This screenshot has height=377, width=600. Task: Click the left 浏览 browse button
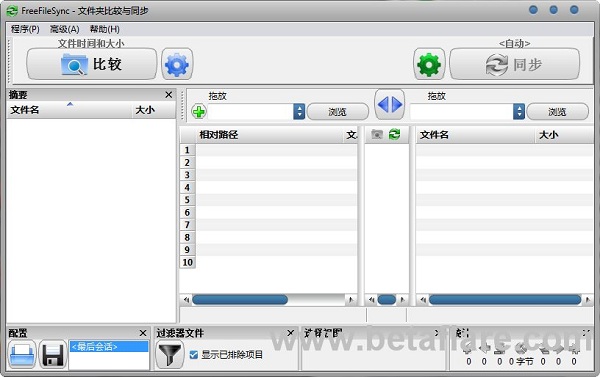338,112
